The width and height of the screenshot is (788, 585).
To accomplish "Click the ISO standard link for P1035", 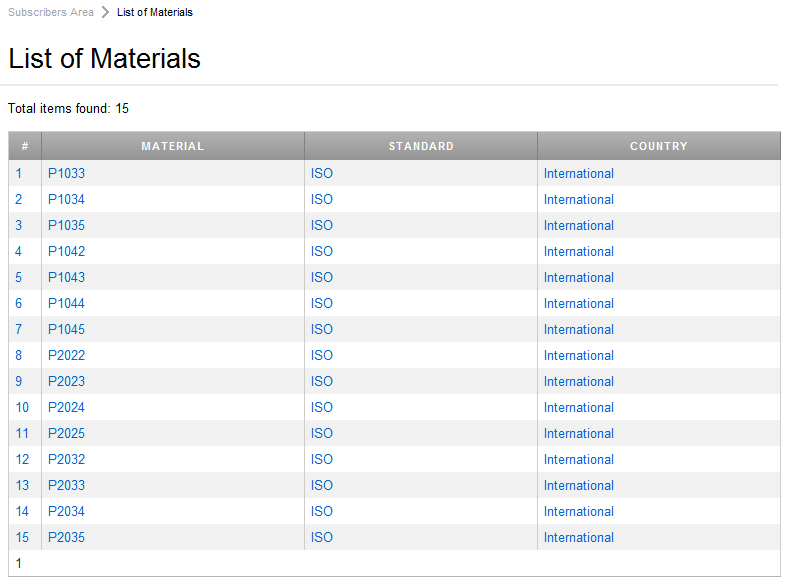I will pos(322,225).
